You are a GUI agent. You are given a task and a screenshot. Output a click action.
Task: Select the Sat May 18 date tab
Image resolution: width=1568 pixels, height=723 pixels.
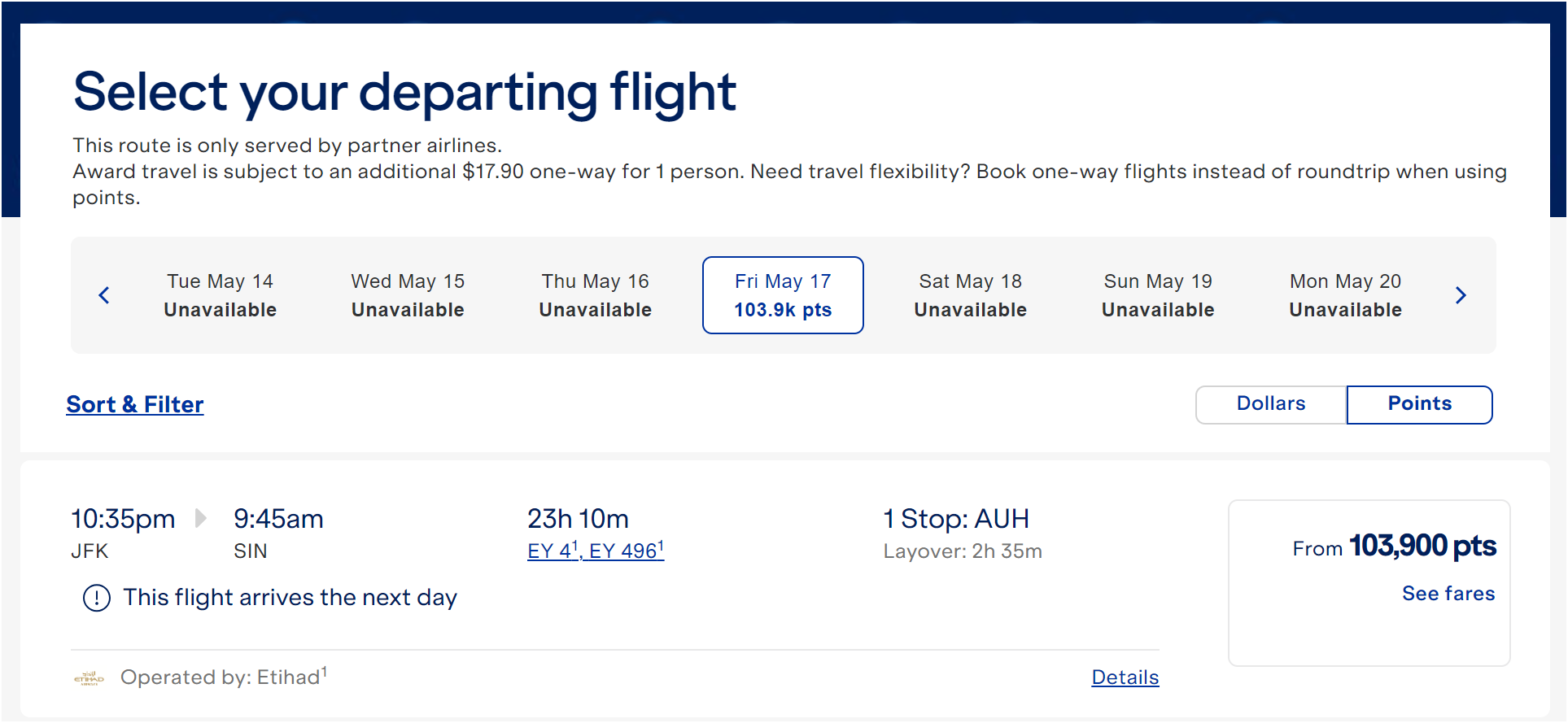[x=969, y=295]
